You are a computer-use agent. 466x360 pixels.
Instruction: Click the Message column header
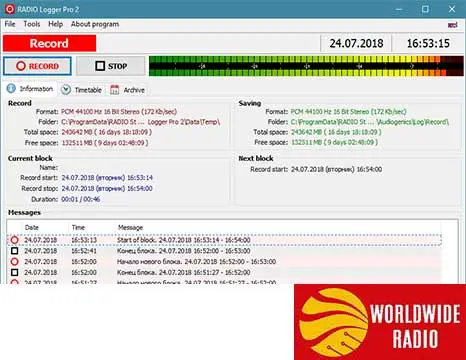[130, 227]
